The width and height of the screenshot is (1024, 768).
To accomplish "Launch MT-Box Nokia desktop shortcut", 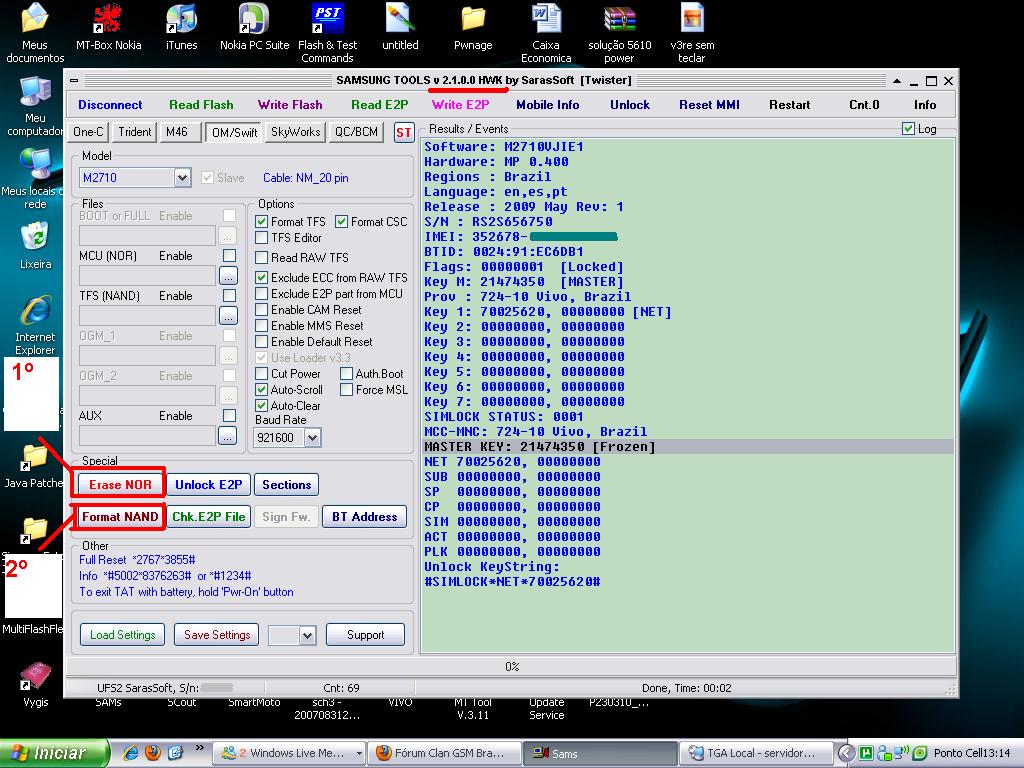I will click(108, 27).
